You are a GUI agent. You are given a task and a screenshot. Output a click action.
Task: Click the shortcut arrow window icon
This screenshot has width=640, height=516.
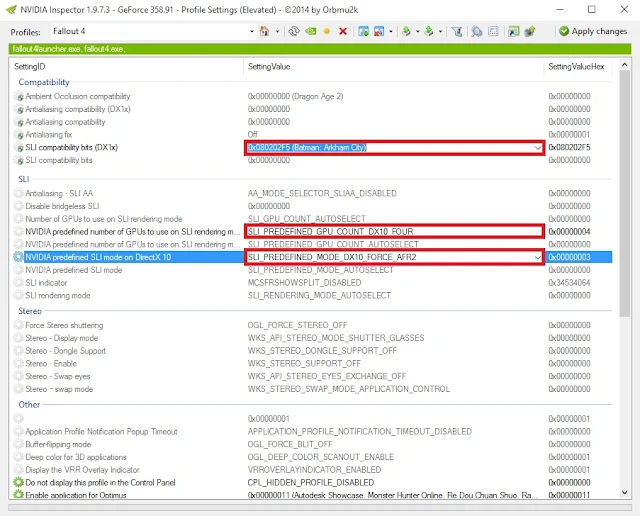click(x=513, y=31)
